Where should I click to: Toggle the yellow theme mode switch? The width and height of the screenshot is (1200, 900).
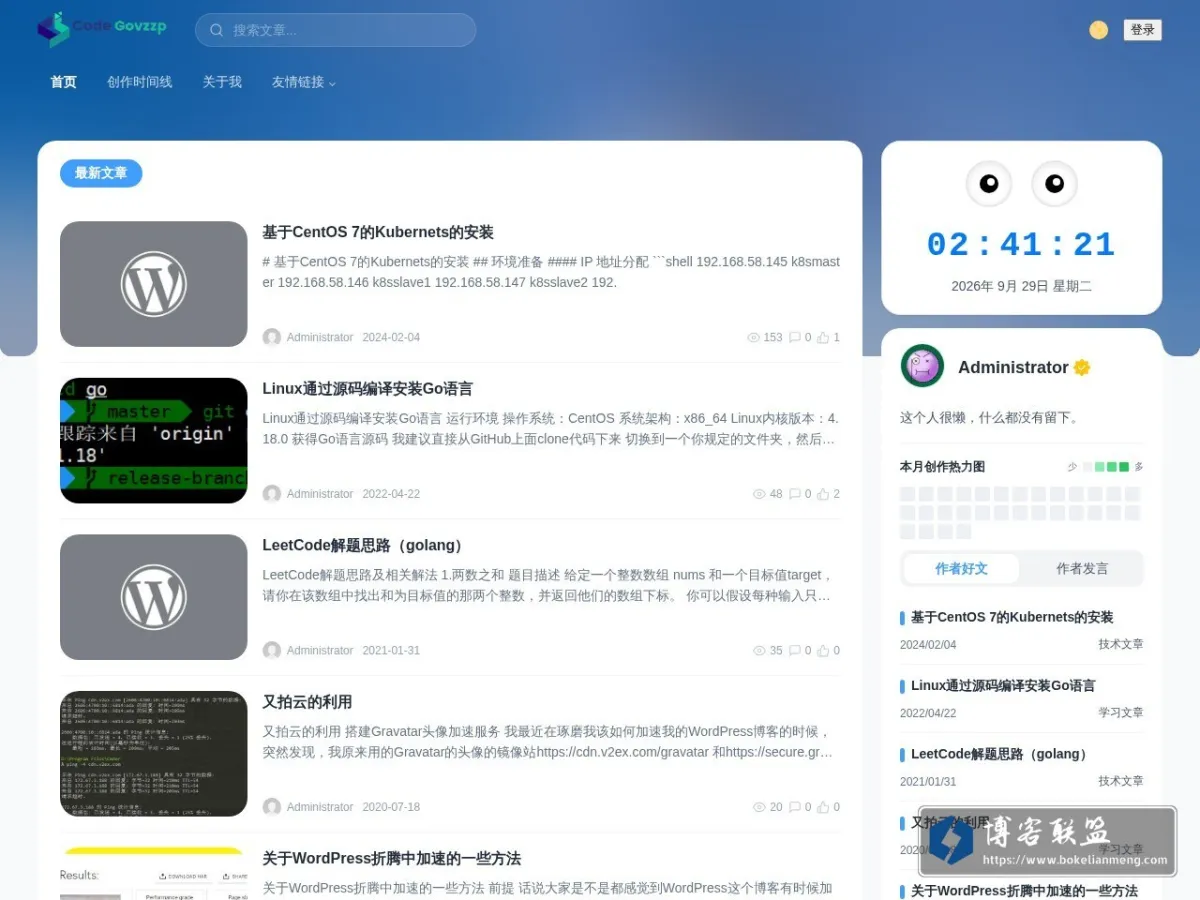1098,30
